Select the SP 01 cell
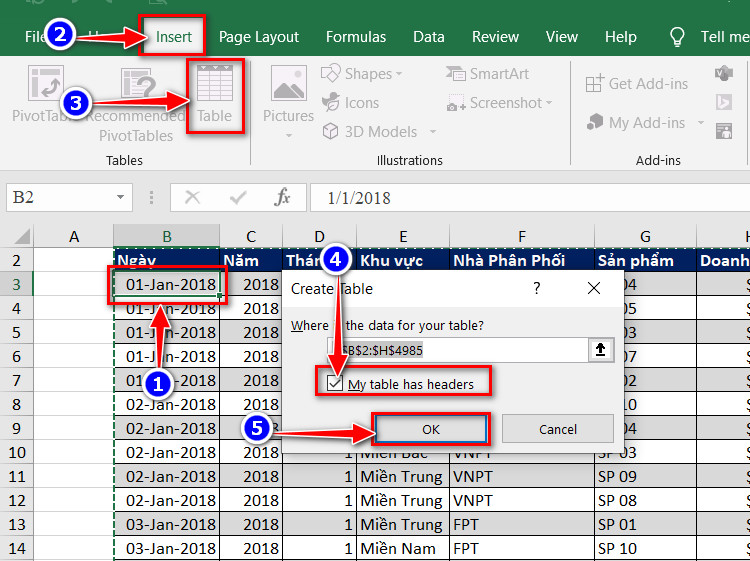 pyautogui.click(x=645, y=524)
